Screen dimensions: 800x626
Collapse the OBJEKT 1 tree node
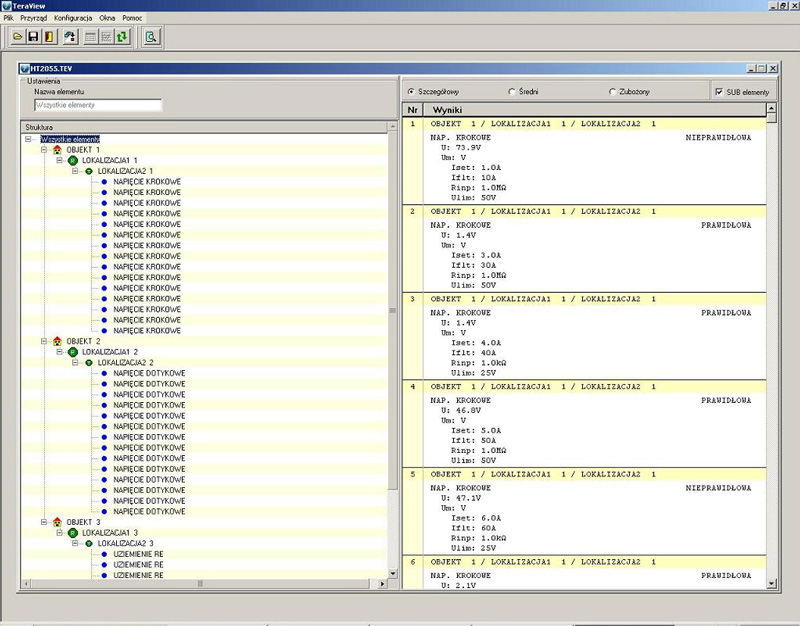tap(44, 150)
